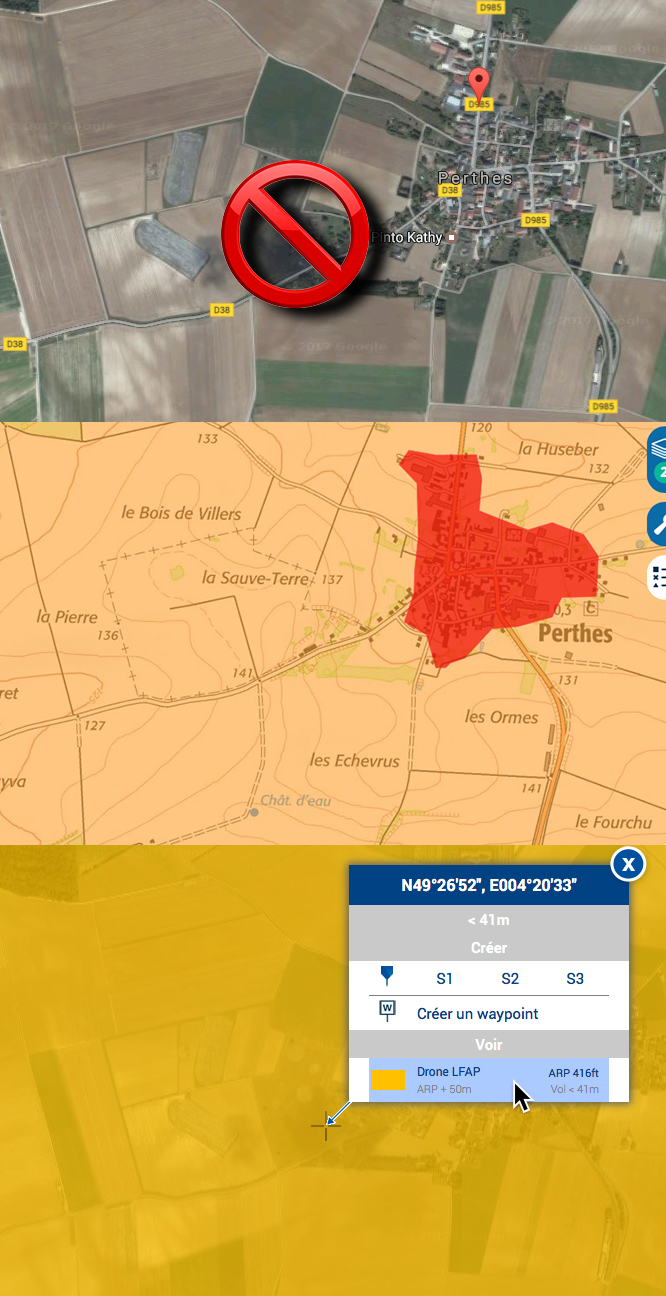Image resolution: width=666 pixels, height=1296 pixels.
Task: Click Créer un waypoint link
Action: click(477, 1013)
